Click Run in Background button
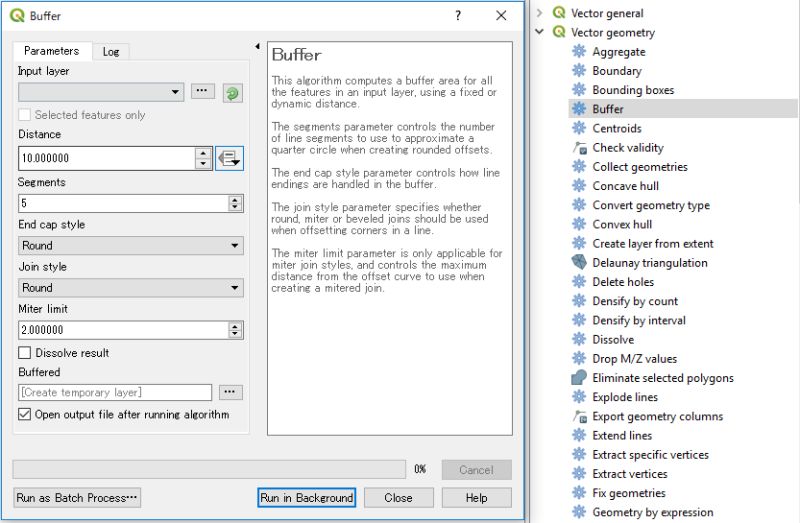The height and width of the screenshot is (523, 800). pos(307,497)
